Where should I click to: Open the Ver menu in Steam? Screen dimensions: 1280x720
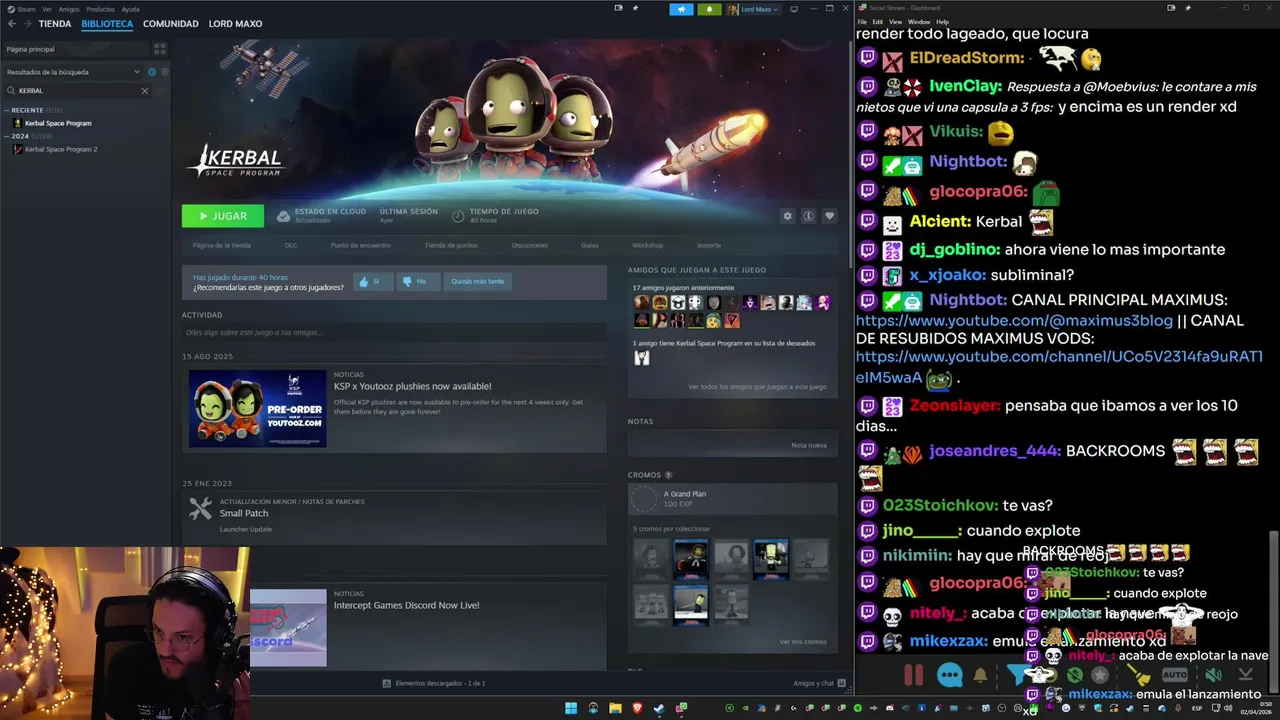[x=47, y=9]
